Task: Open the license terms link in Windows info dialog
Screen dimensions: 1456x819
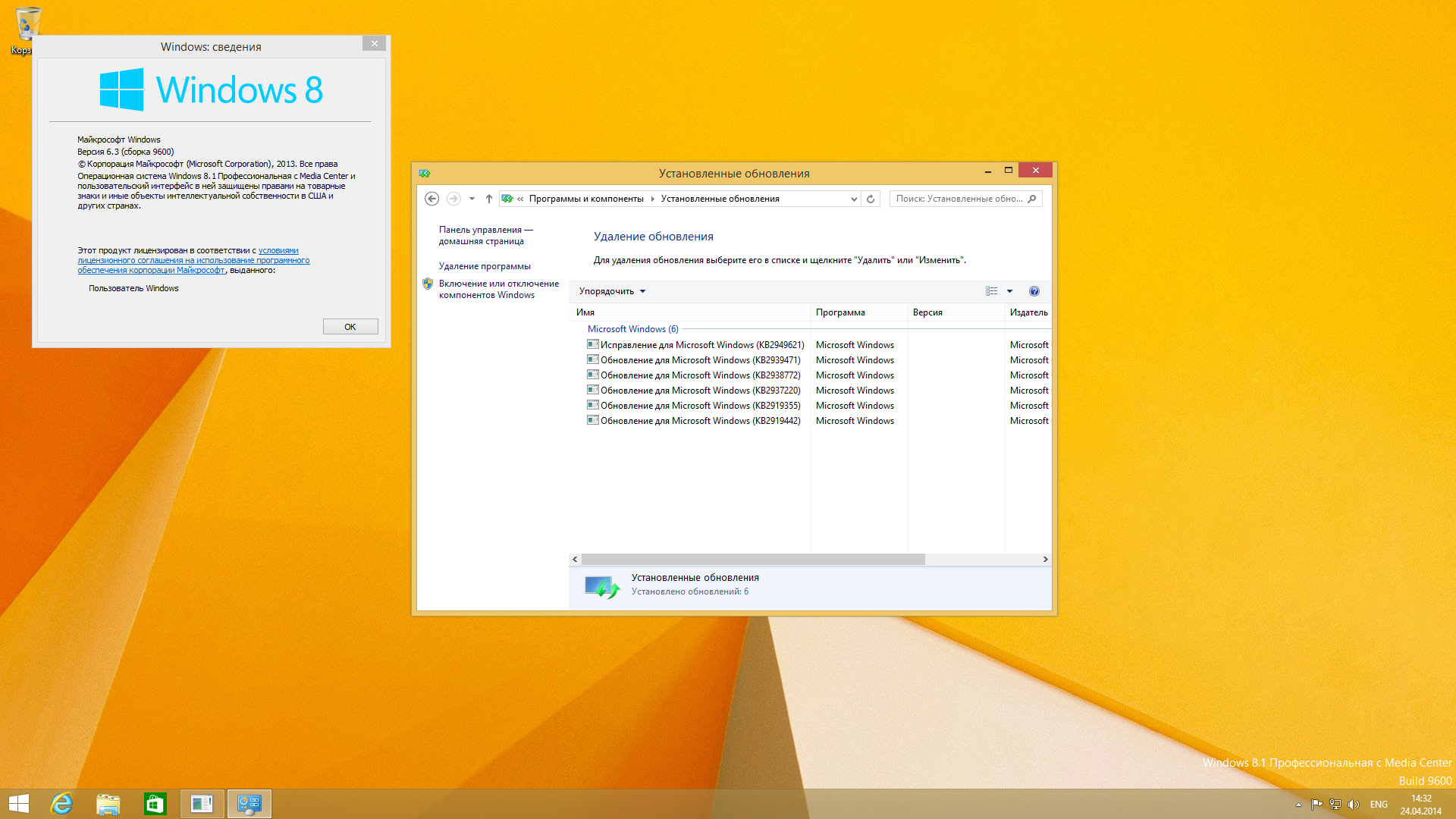Action: (x=193, y=260)
